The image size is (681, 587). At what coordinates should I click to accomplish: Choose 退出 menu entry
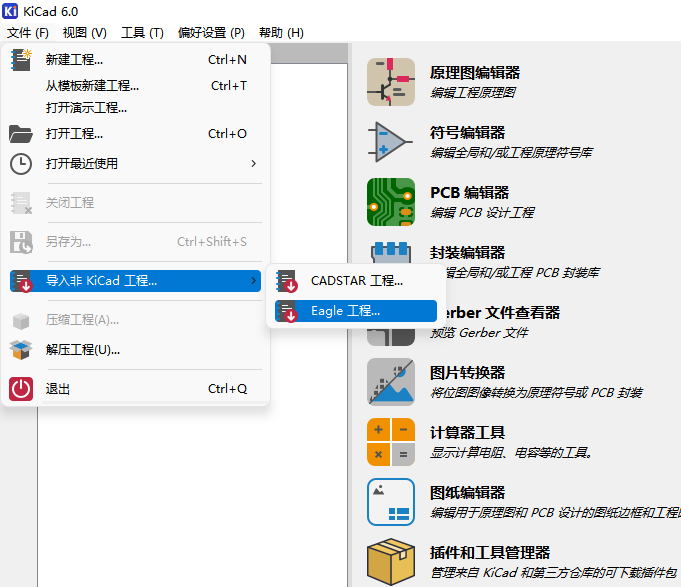pos(136,389)
